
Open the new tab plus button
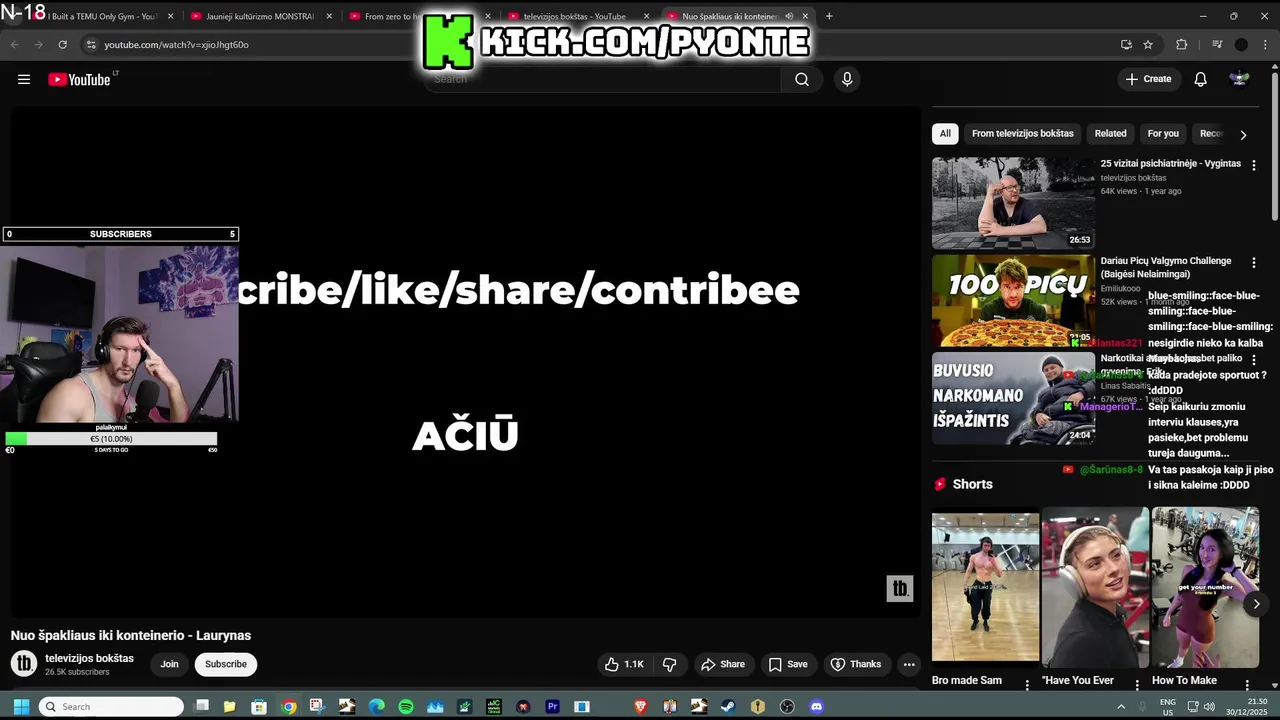click(829, 16)
